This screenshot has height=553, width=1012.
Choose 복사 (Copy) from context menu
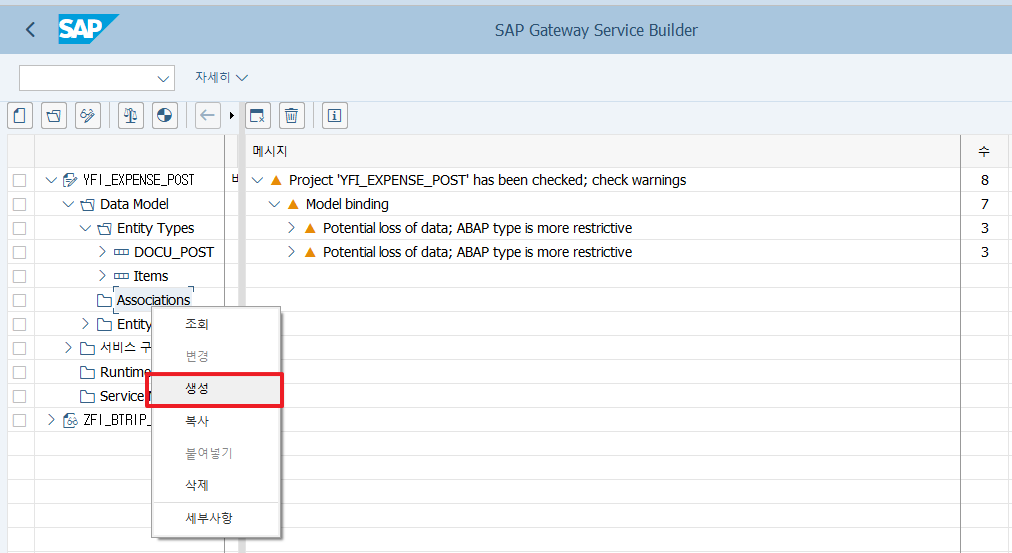(x=216, y=421)
